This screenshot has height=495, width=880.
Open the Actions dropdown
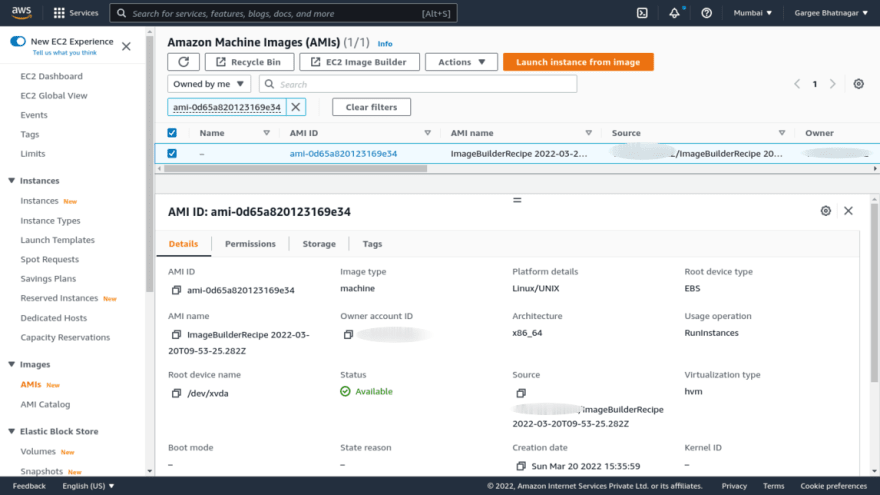point(461,62)
